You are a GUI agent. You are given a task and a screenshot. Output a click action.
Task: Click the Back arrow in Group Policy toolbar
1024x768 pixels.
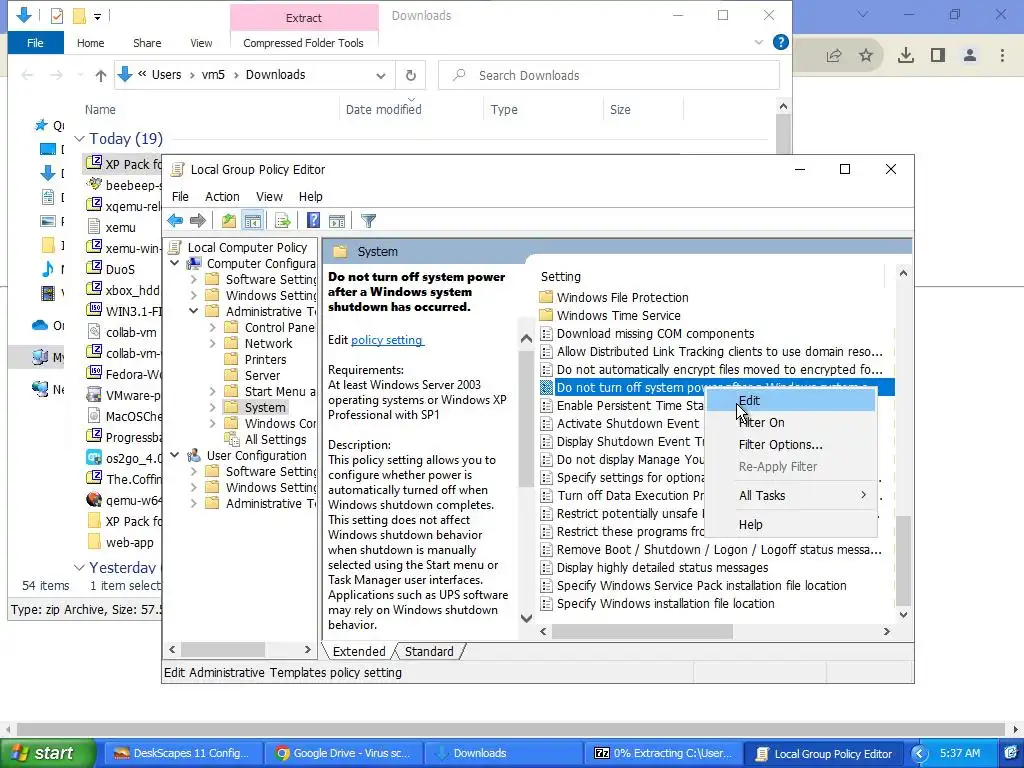coord(175,221)
